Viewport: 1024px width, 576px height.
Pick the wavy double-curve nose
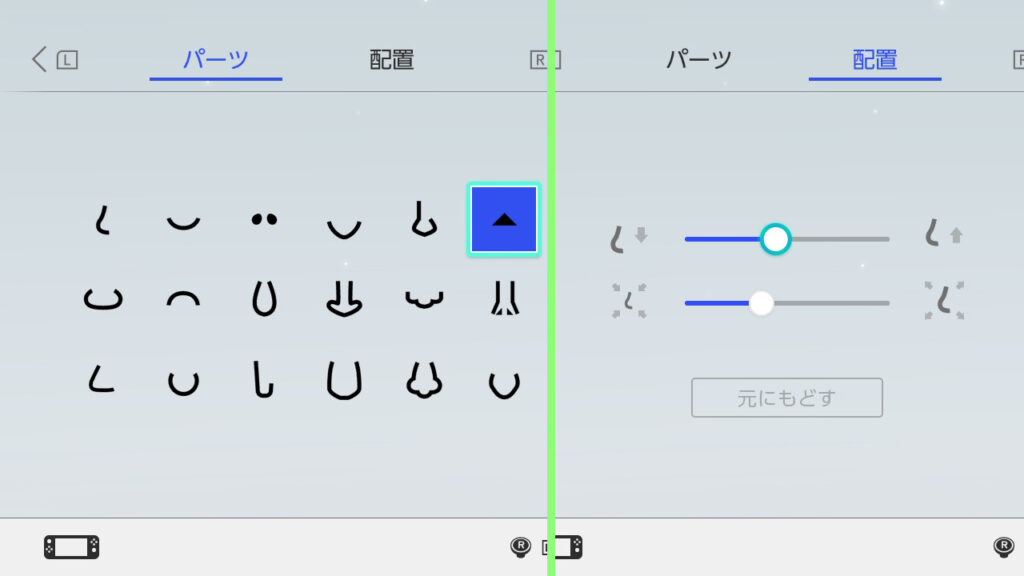pos(424,299)
